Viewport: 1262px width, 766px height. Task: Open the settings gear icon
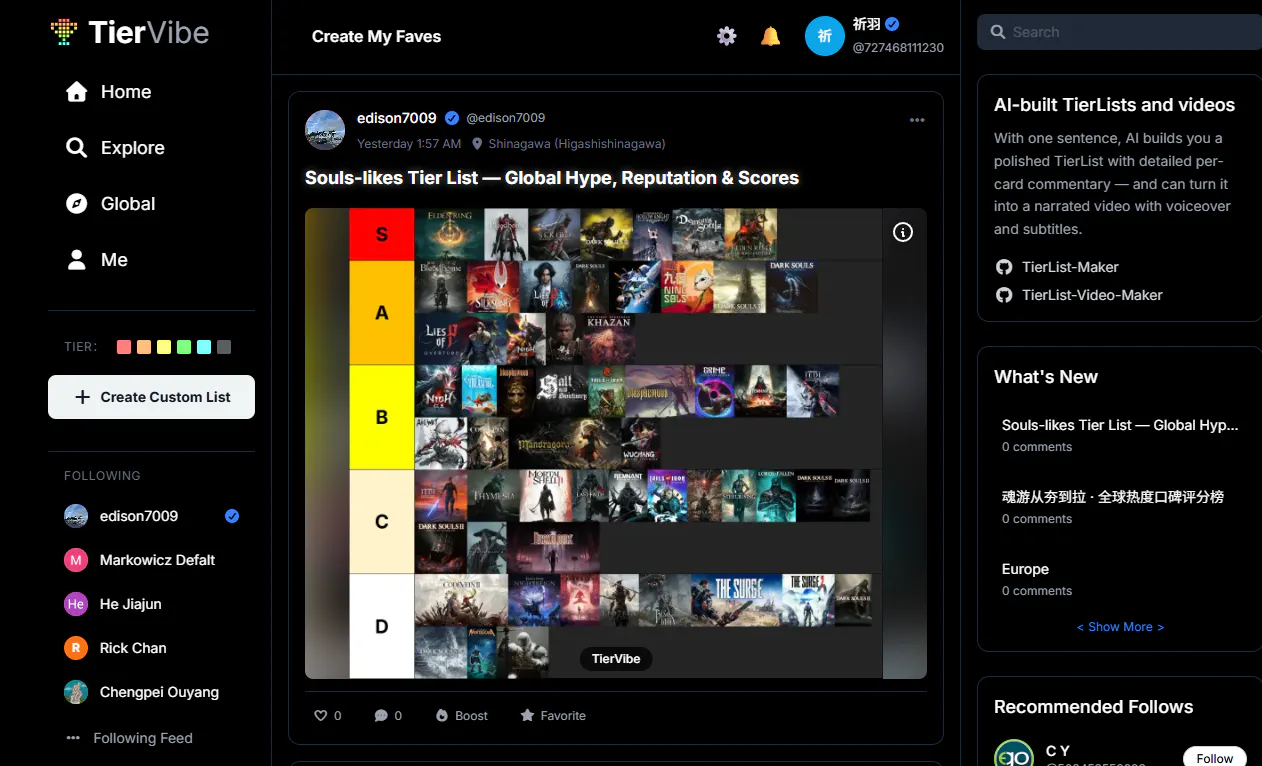coord(727,36)
